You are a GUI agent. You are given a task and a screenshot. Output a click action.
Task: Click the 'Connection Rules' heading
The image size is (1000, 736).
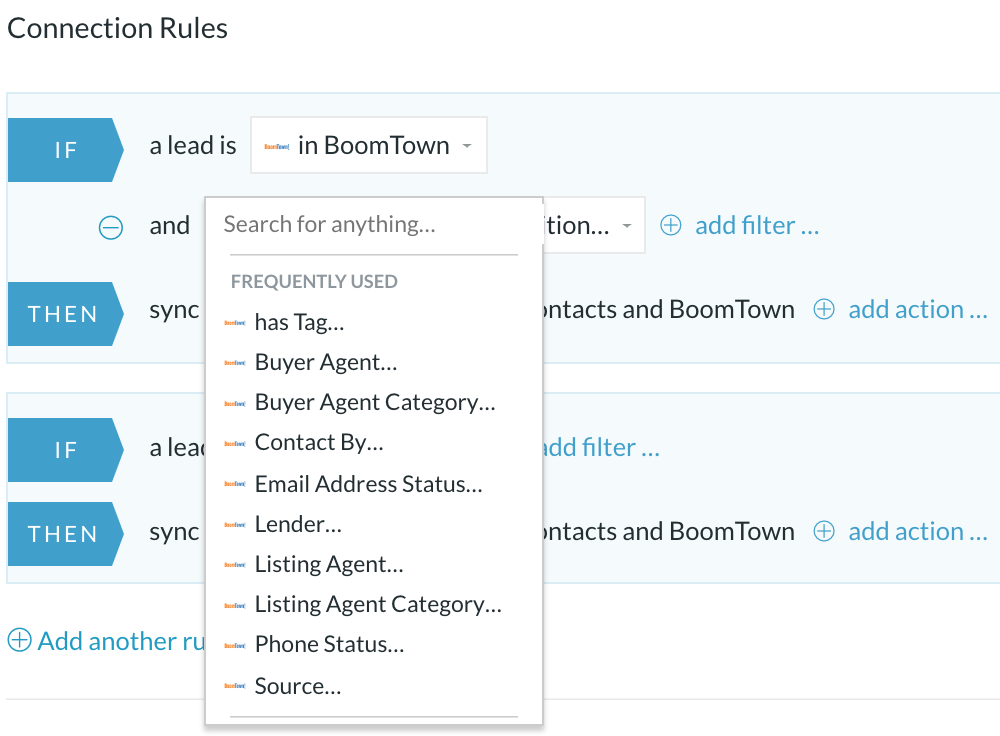point(117,29)
